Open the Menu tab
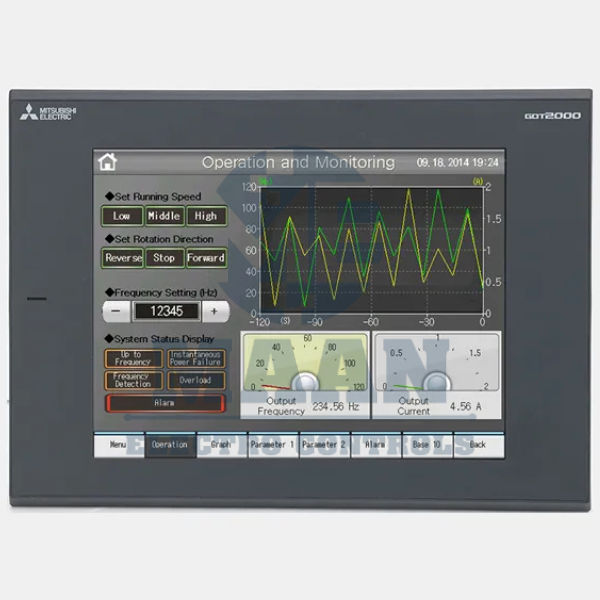This screenshot has width=600, height=600. pyautogui.click(x=119, y=445)
